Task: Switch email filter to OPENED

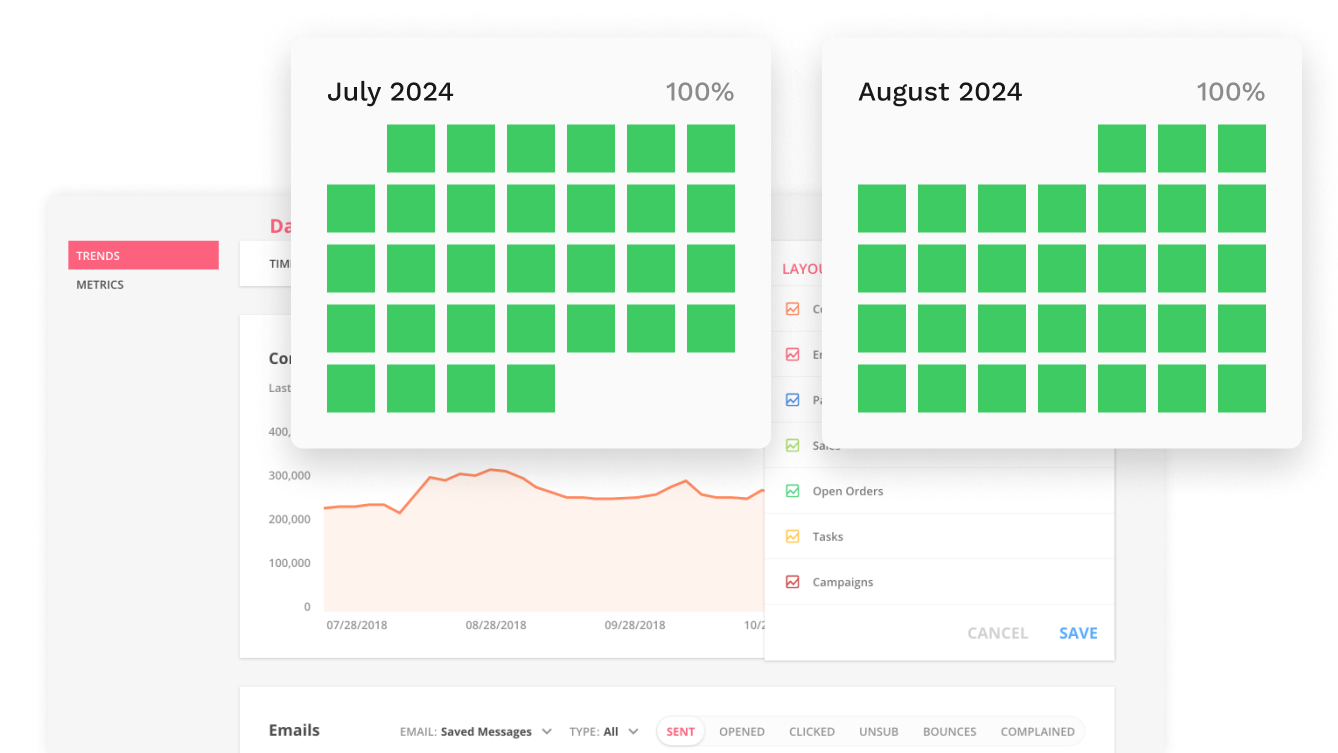Action: tap(742, 732)
